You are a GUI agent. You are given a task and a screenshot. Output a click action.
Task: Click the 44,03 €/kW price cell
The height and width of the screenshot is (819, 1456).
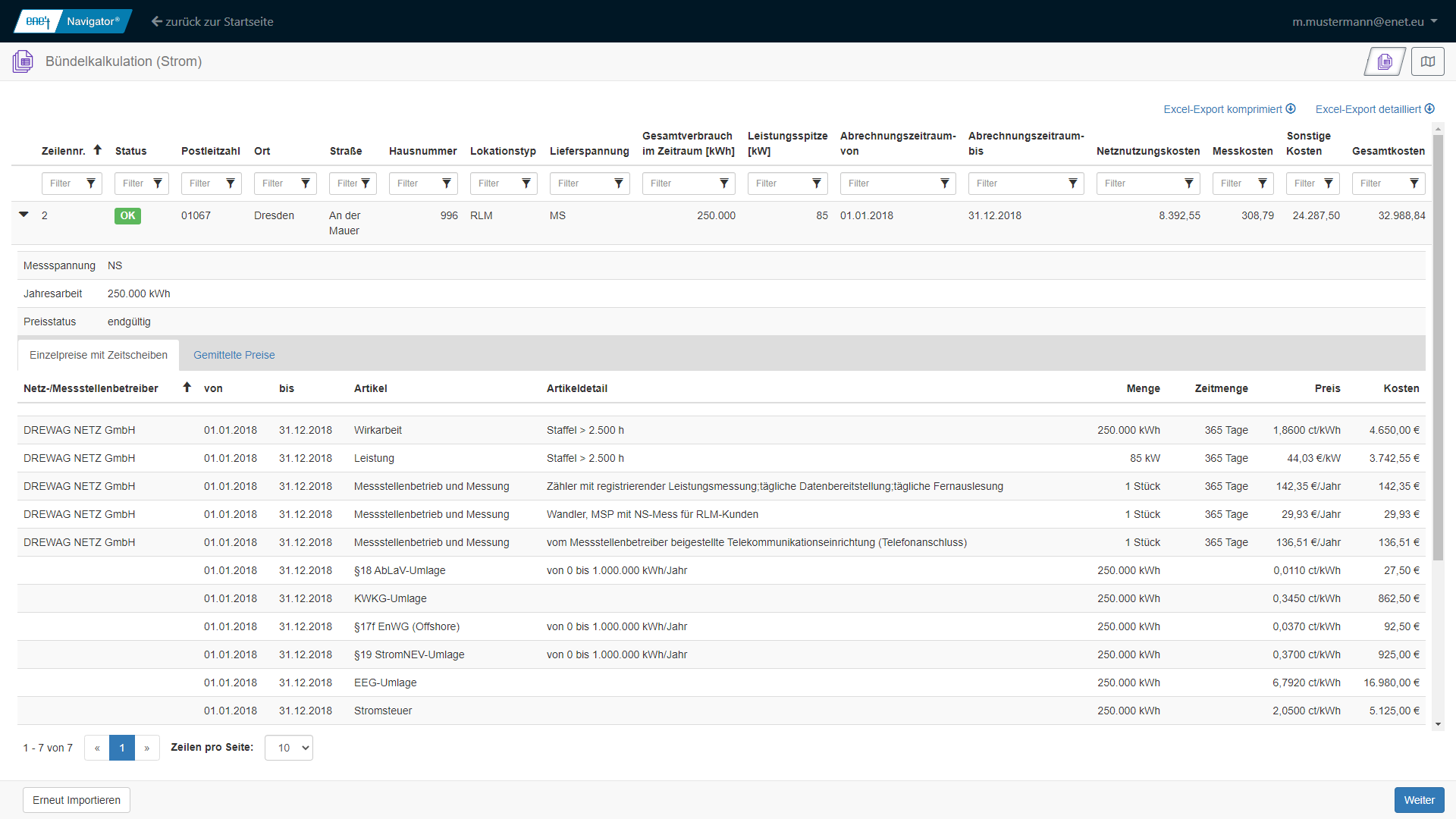click(1313, 458)
